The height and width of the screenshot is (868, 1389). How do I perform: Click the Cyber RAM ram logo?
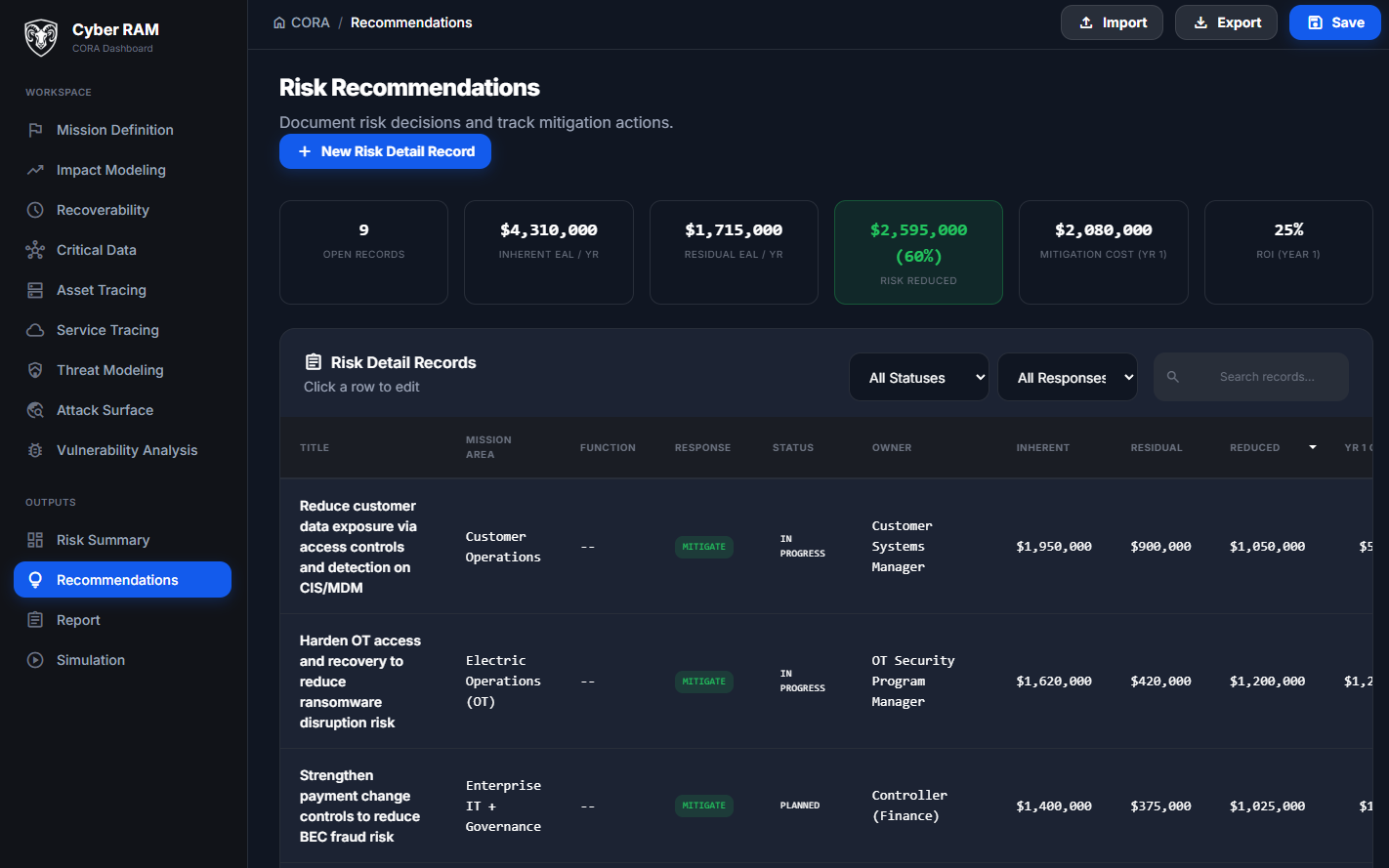click(x=40, y=37)
